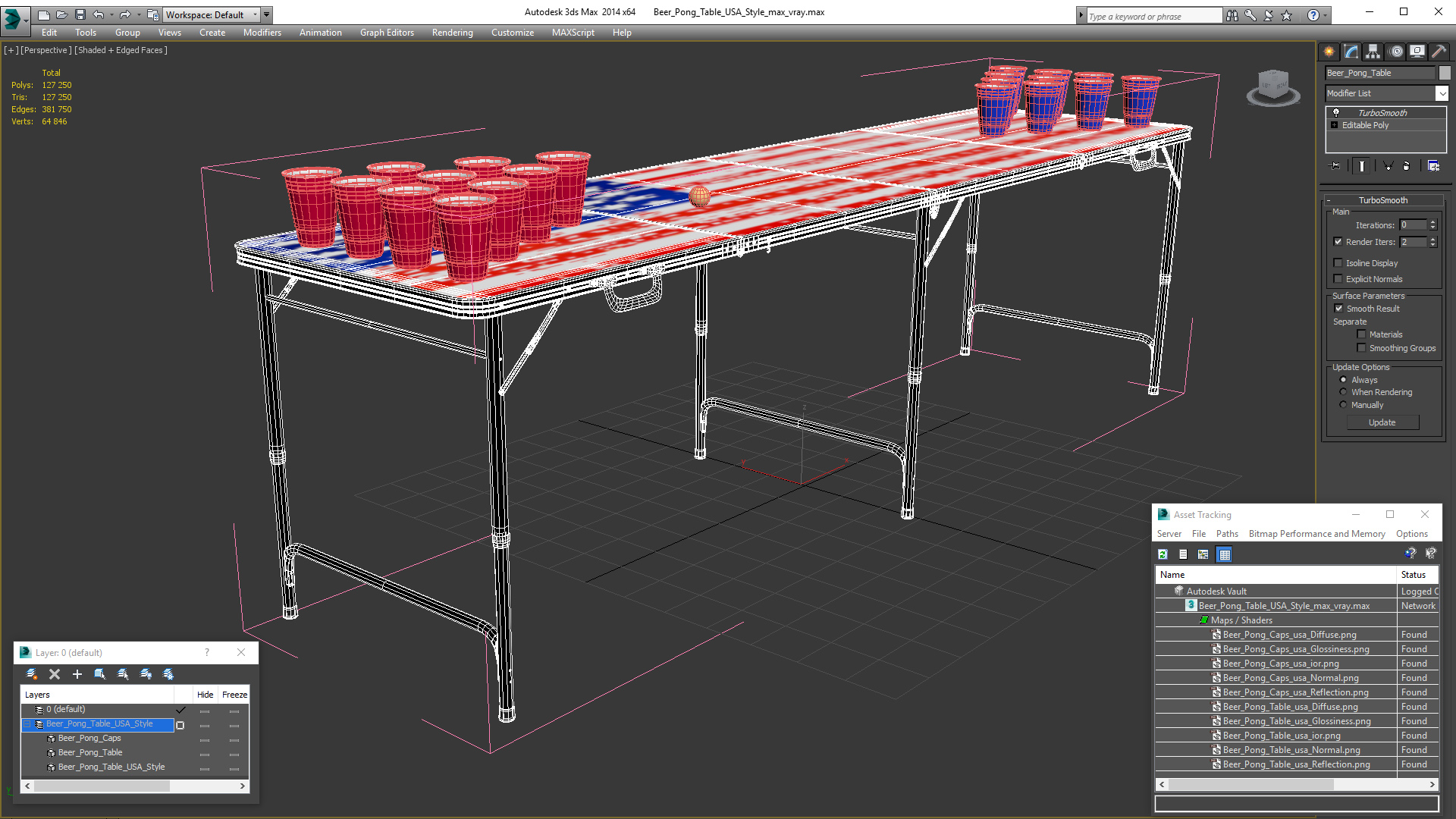Toggle Show End Result icon
Image resolution: width=1456 pixels, height=819 pixels.
(x=1362, y=165)
